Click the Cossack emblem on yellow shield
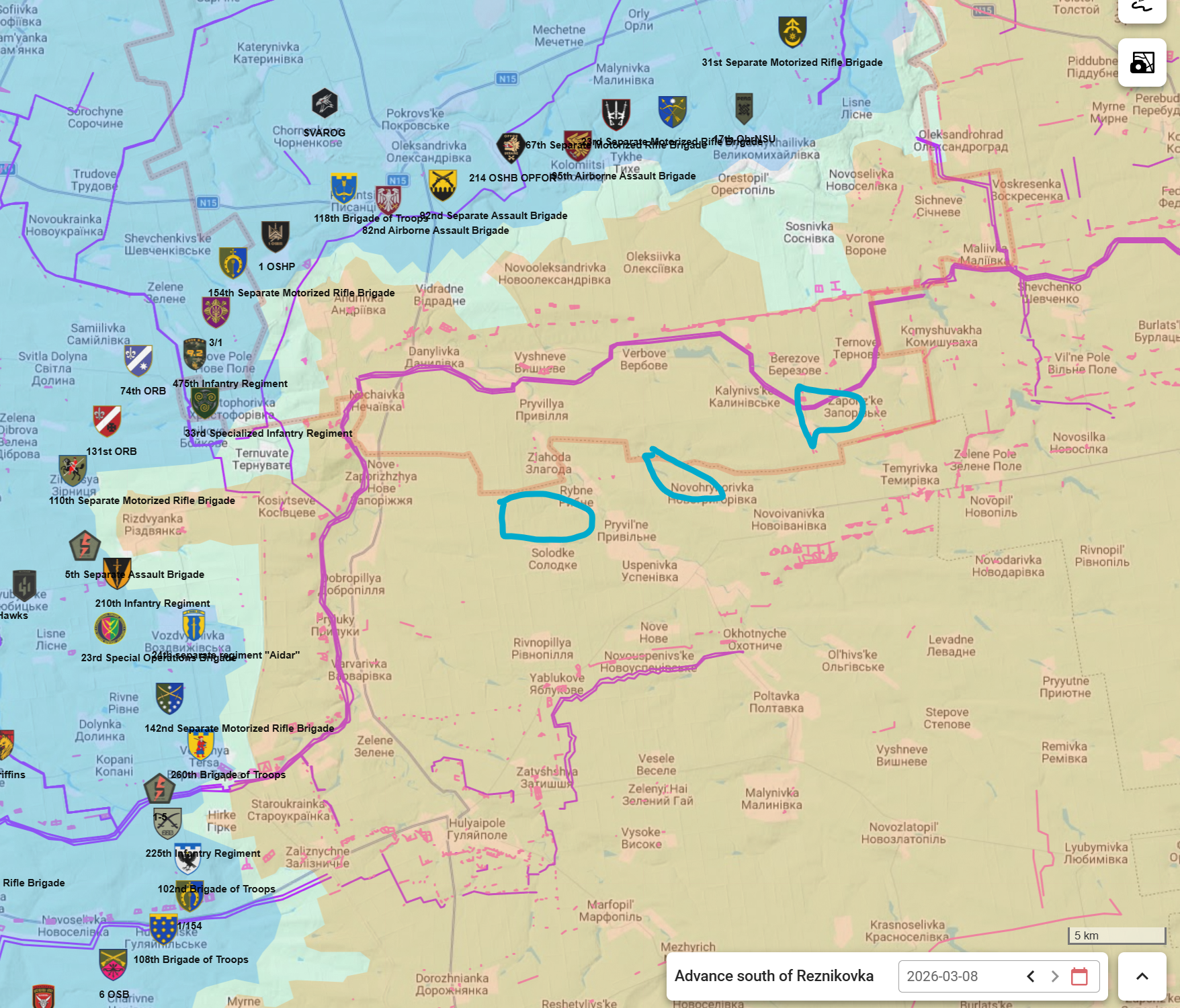This screenshot has width=1180, height=1008. 200,745
